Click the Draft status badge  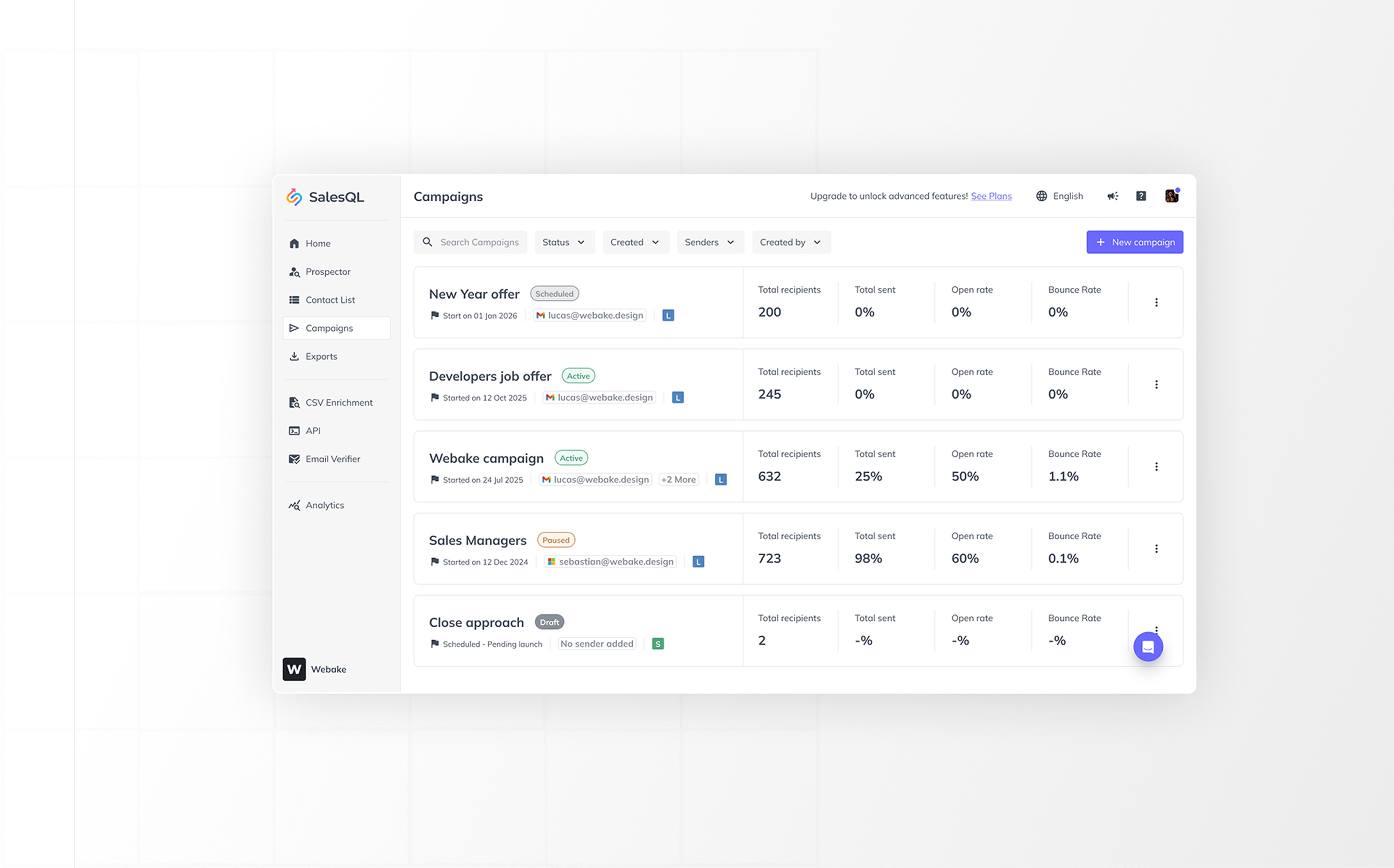point(550,622)
